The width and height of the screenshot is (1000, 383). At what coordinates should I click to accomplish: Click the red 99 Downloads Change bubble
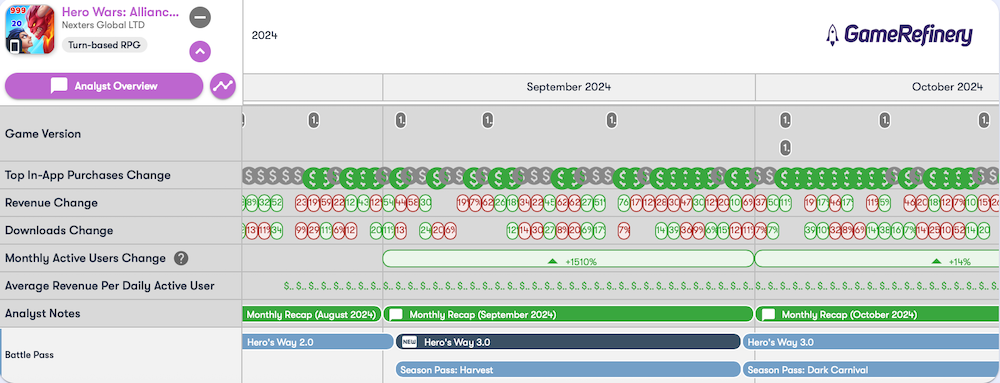pyautogui.click(x=301, y=231)
